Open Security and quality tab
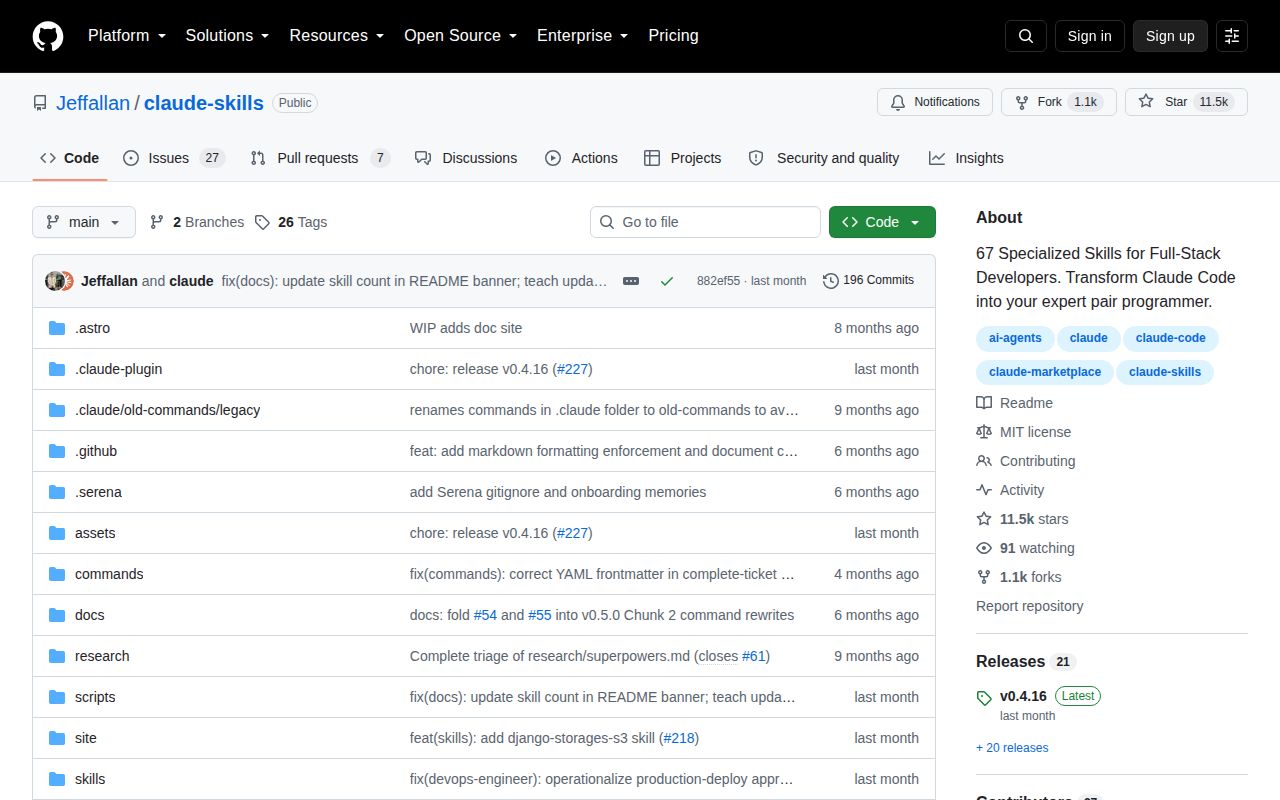The width and height of the screenshot is (1280, 800). (x=824, y=158)
